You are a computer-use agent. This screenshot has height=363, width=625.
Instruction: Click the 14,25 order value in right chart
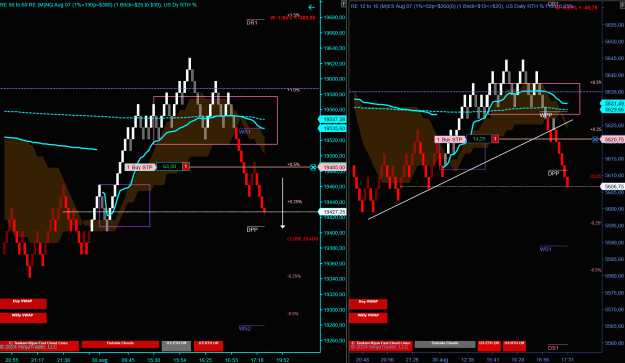tap(479, 139)
